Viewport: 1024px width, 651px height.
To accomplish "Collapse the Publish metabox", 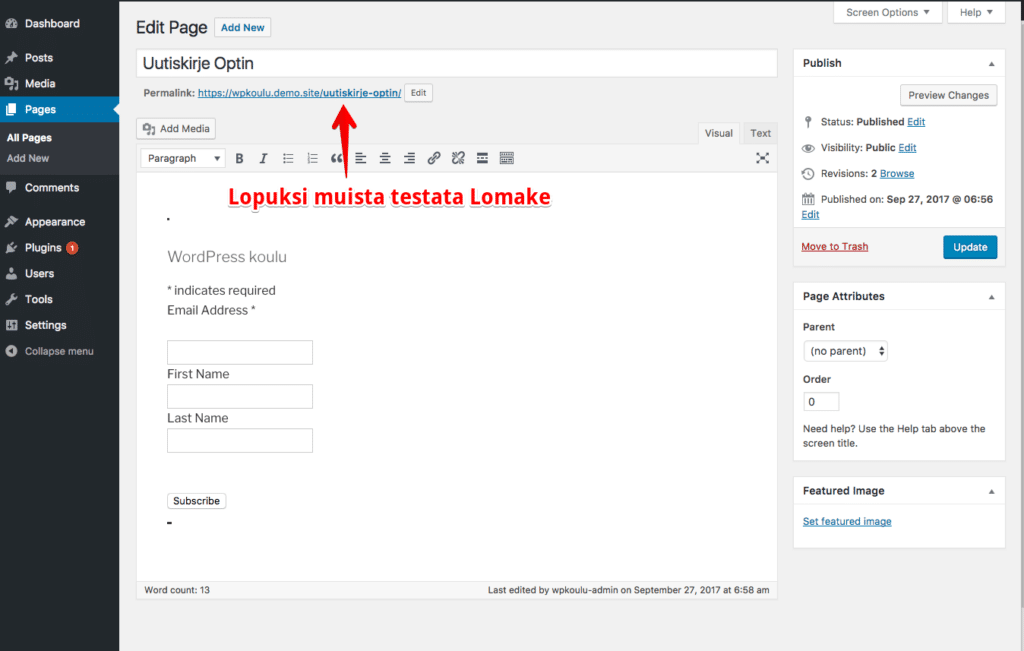I will 991,63.
